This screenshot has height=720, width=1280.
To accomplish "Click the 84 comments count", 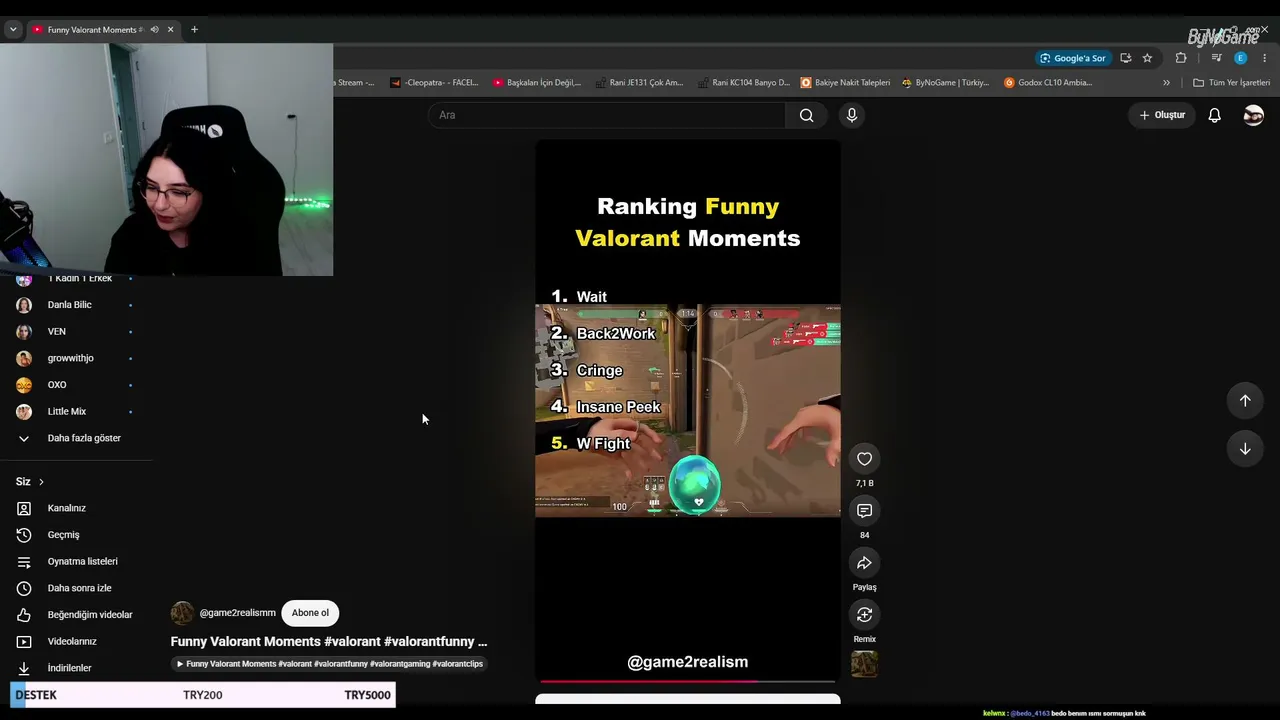I will tap(864, 535).
